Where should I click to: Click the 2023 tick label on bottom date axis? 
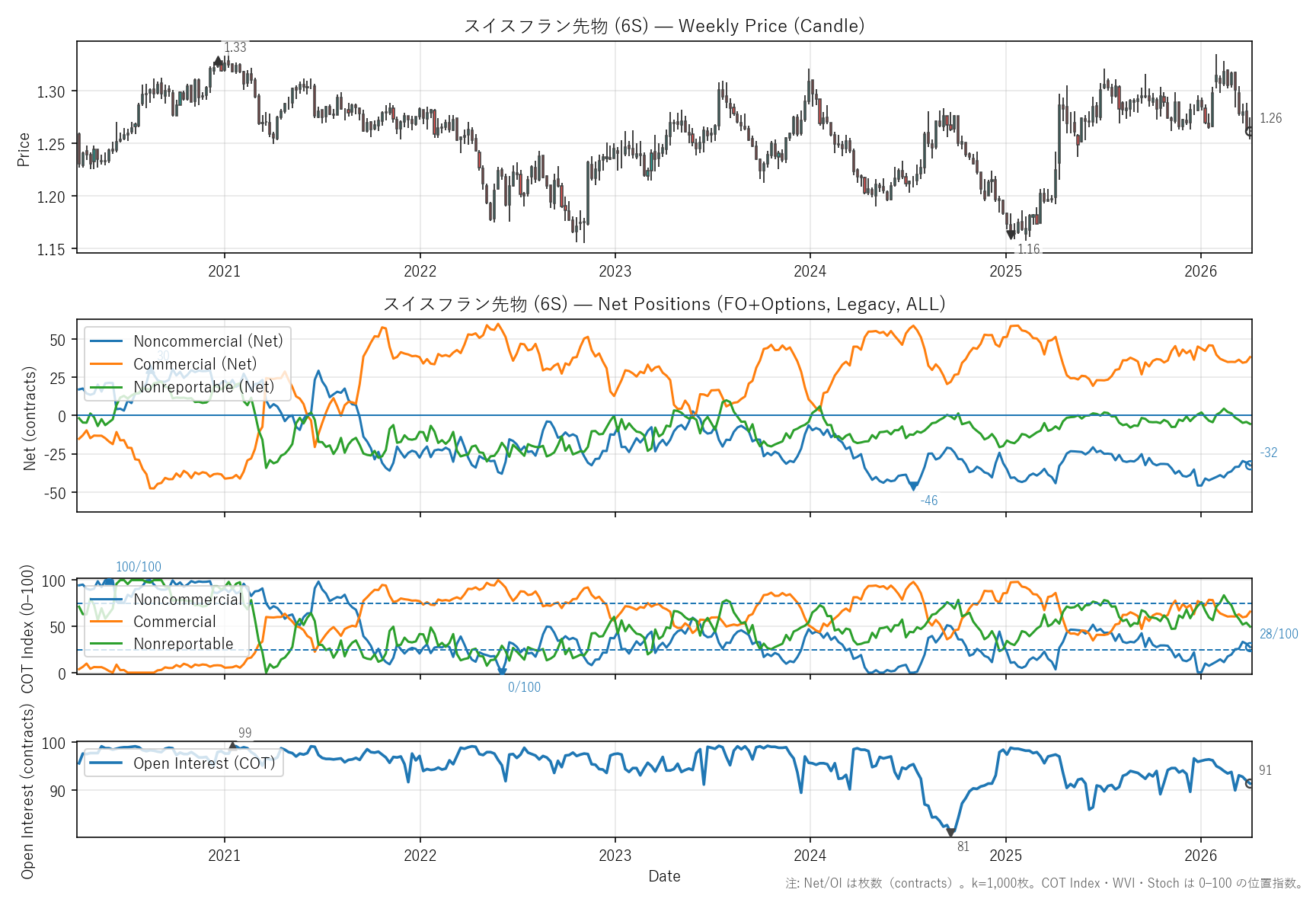coord(615,855)
